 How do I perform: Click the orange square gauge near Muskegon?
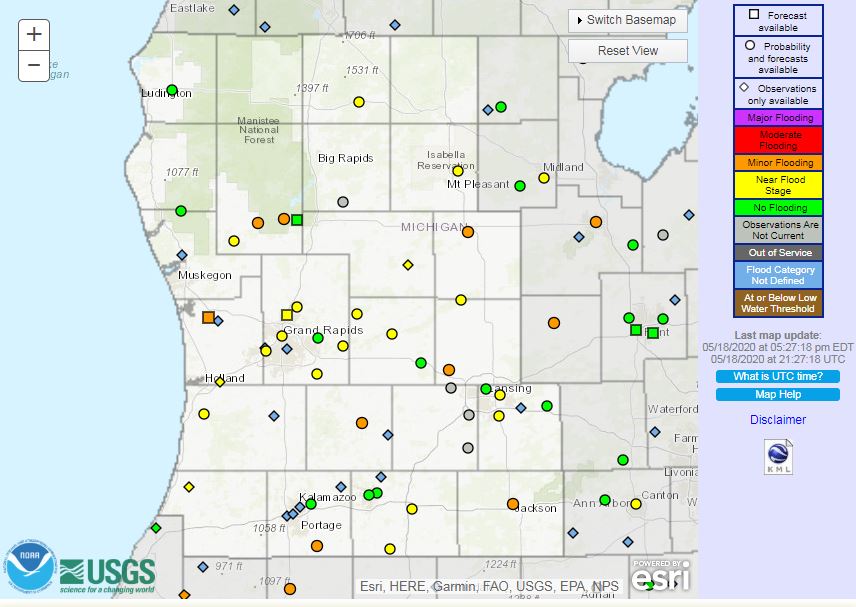(x=208, y=317)
